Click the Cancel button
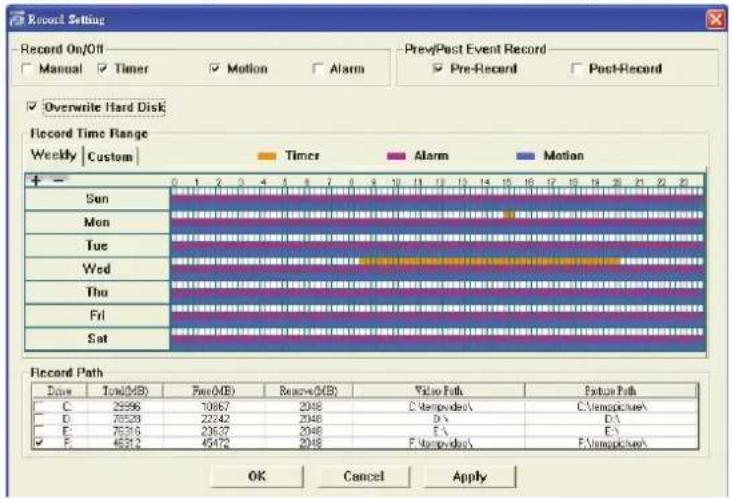Screen dimensions: 732x499 [364, 476]
